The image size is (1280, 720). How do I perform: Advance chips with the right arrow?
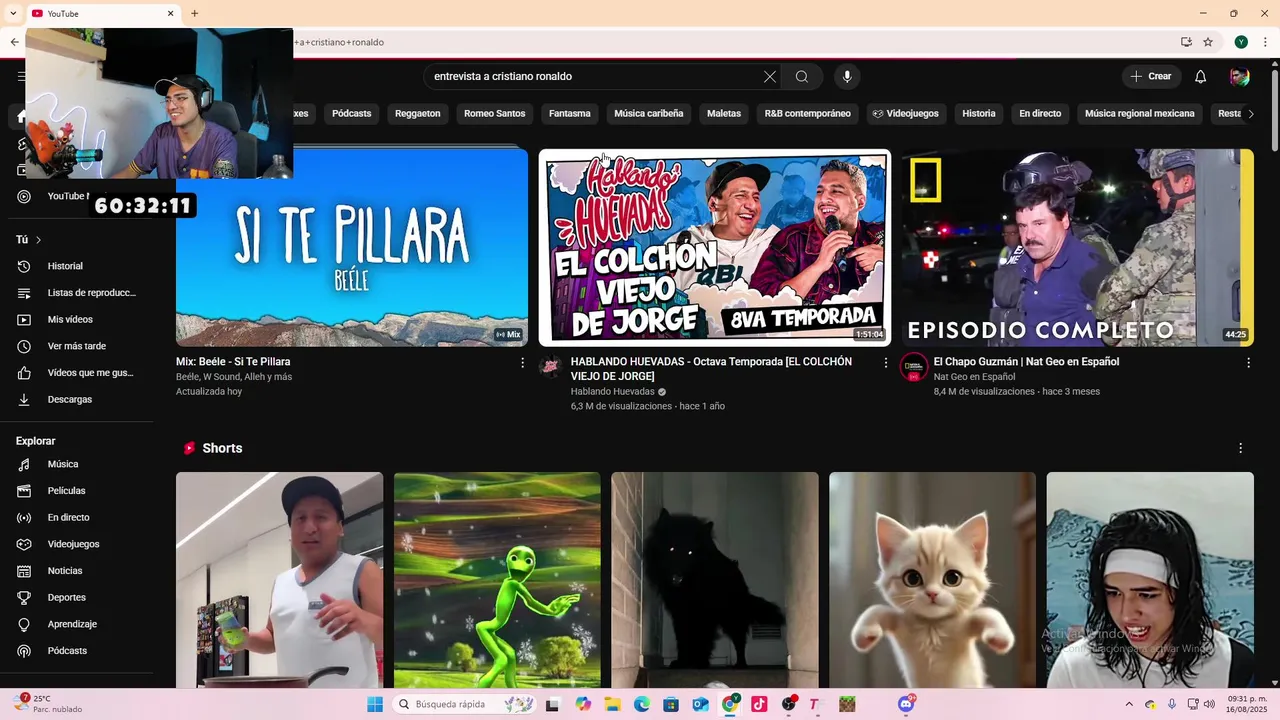point(1250,114)
